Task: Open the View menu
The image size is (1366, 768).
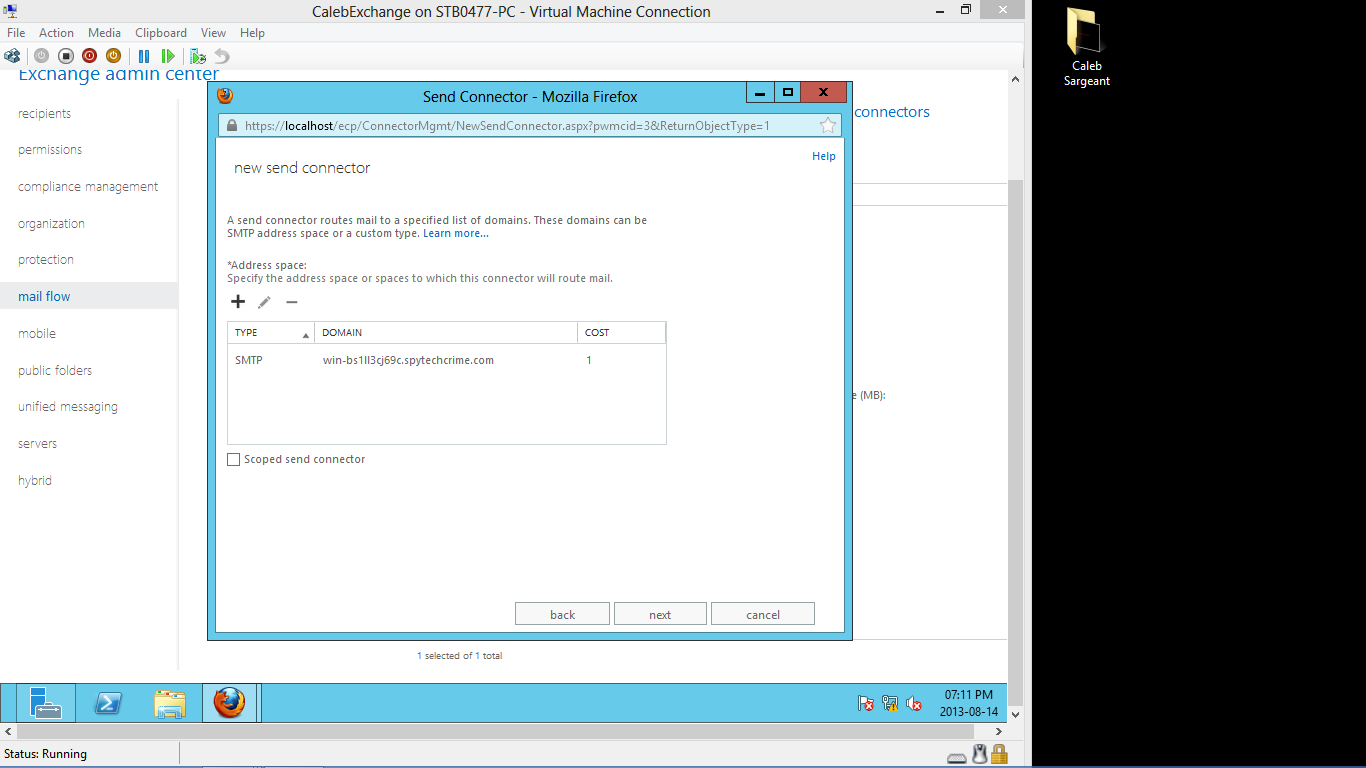Action: pyautogui.click(x=213, y=33)
